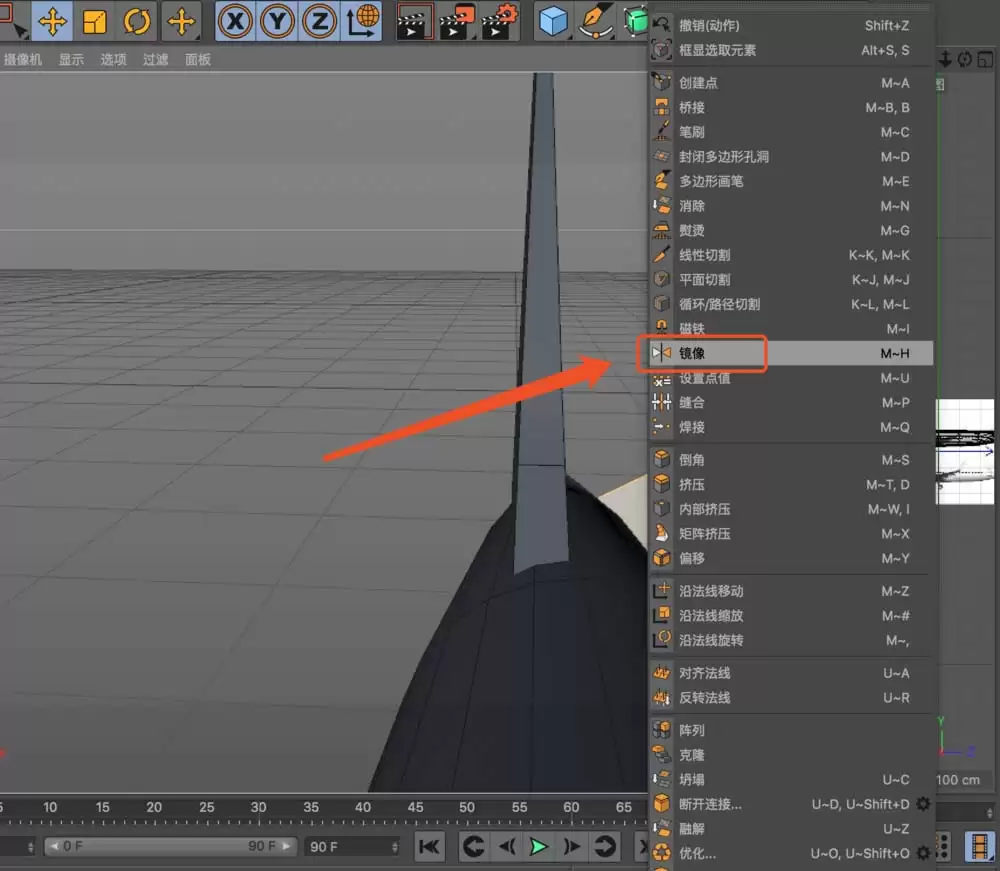Select the Rotate tool

[x=137, y=20]
